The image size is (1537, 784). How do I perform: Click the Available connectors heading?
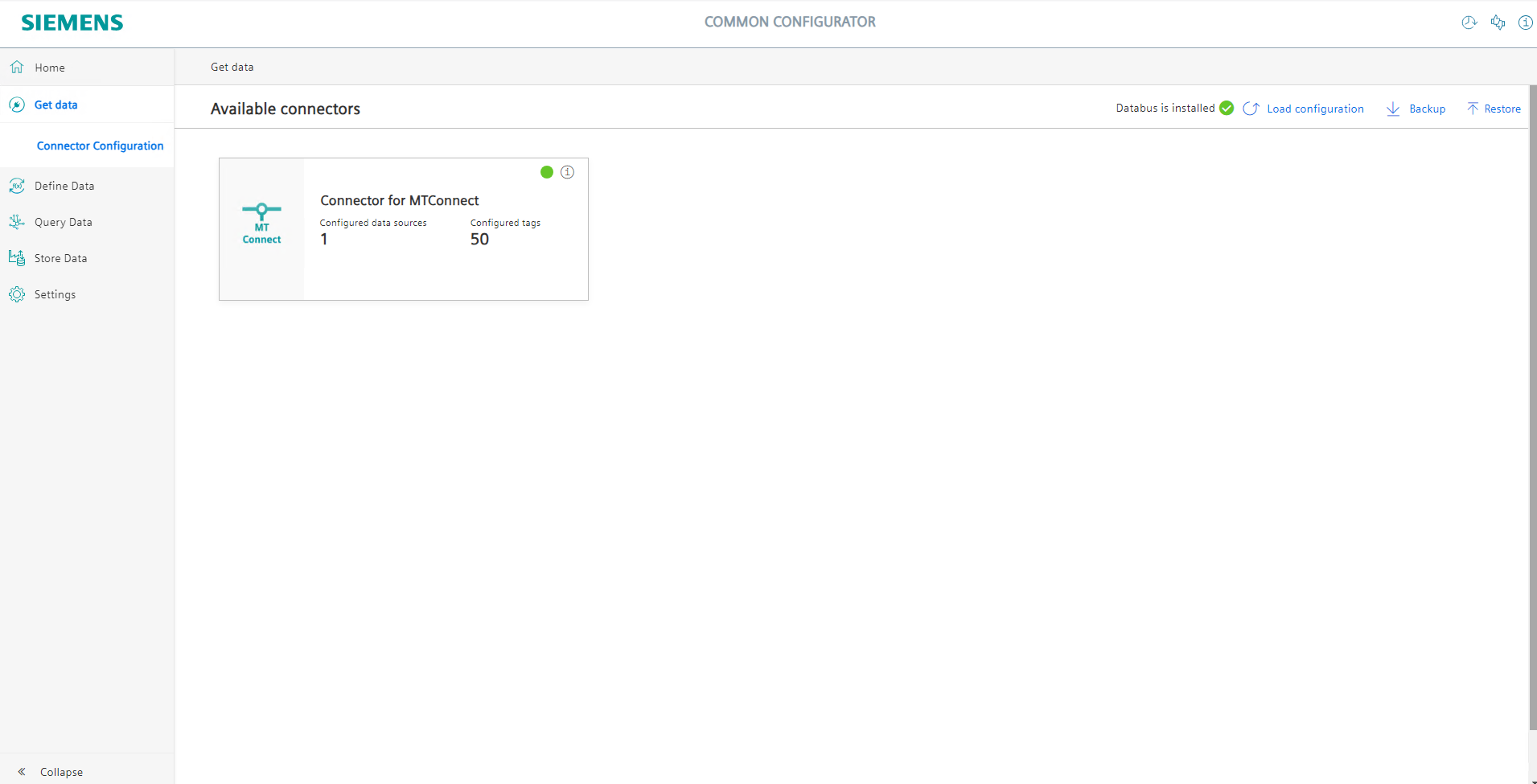click(286, 109)
